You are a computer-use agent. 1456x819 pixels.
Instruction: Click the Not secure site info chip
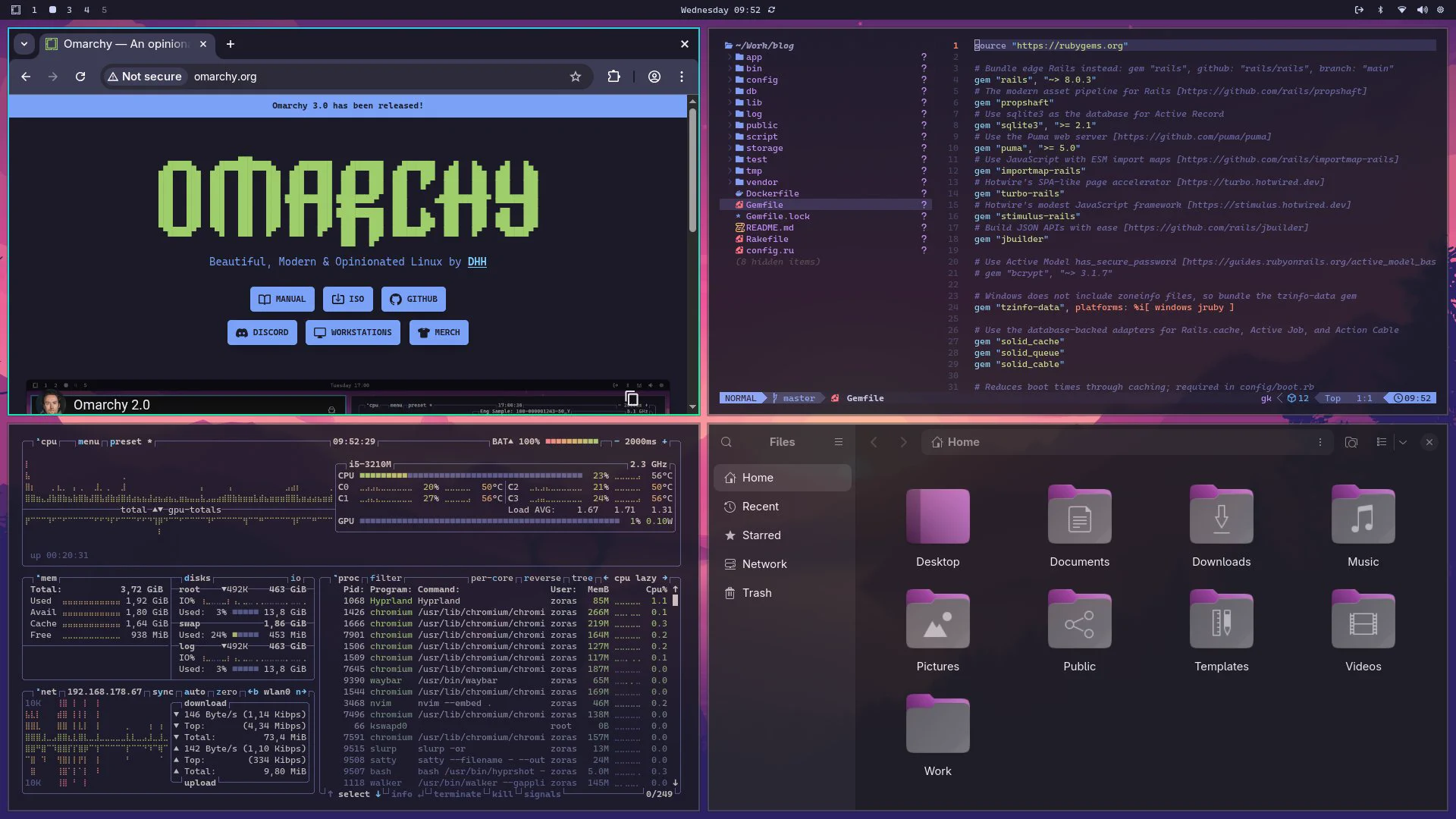[145, 77]
